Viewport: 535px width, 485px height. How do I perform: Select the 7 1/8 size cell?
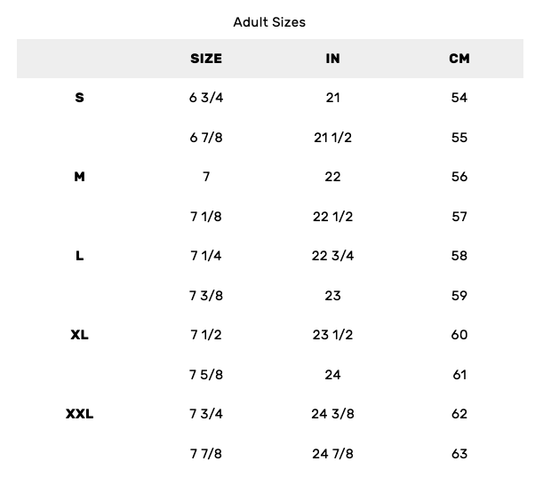(x=206, y=216)
